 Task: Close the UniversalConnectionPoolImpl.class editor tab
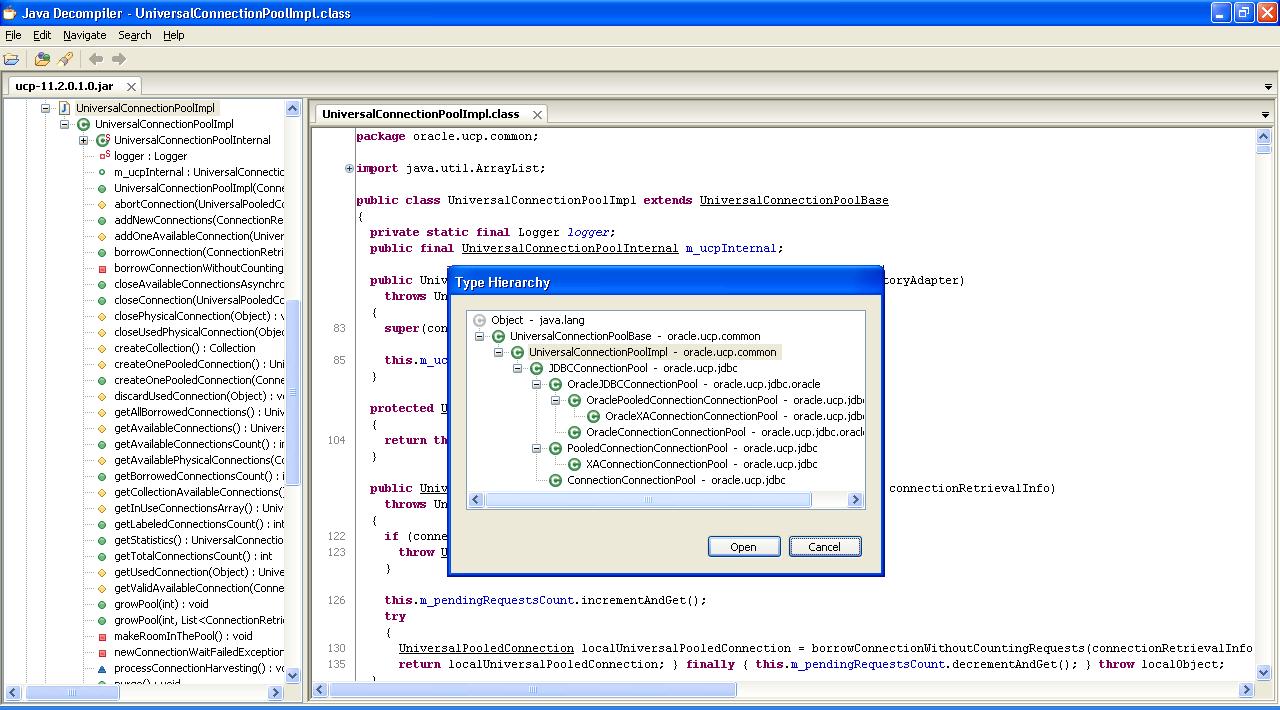pos(537,115)
